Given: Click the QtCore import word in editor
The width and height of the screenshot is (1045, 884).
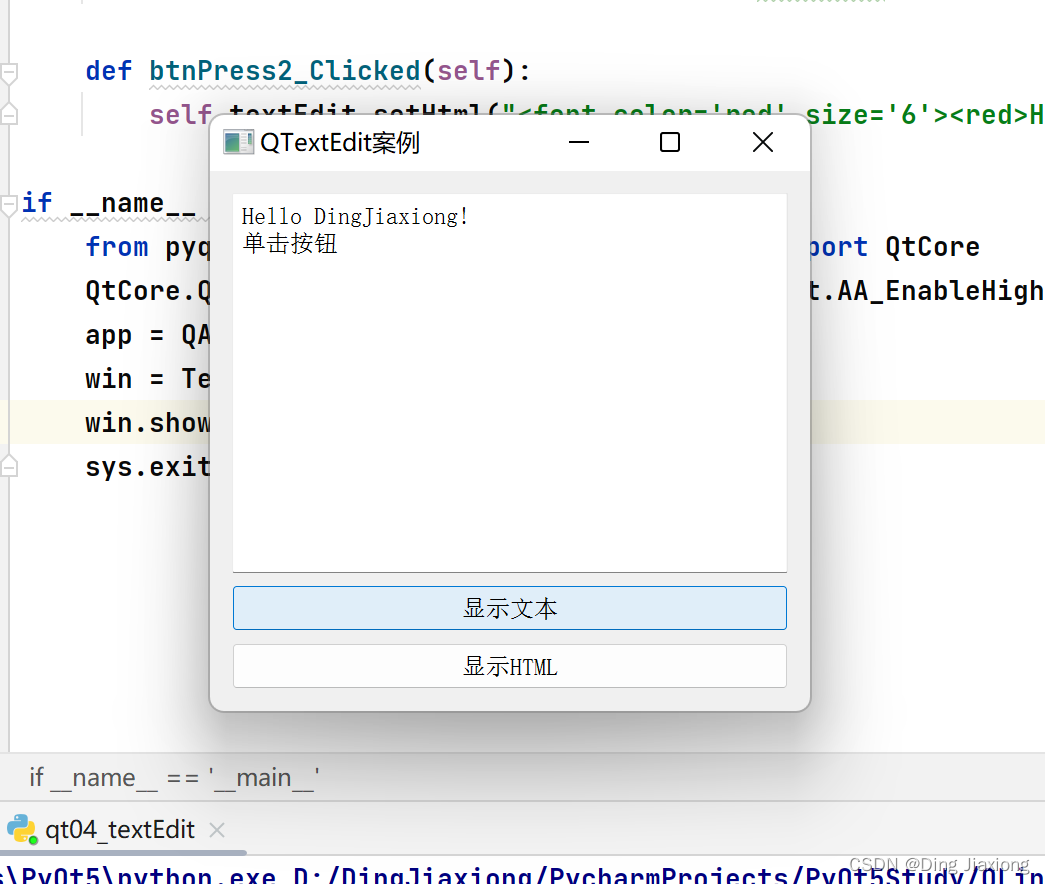Looking at the screenshot, I should (932, 247).
